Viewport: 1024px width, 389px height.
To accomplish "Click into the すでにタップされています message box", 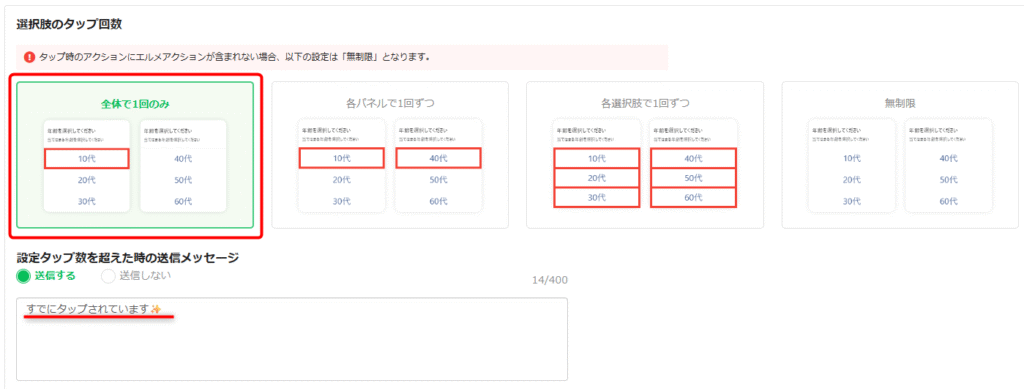I will point(292,339).
